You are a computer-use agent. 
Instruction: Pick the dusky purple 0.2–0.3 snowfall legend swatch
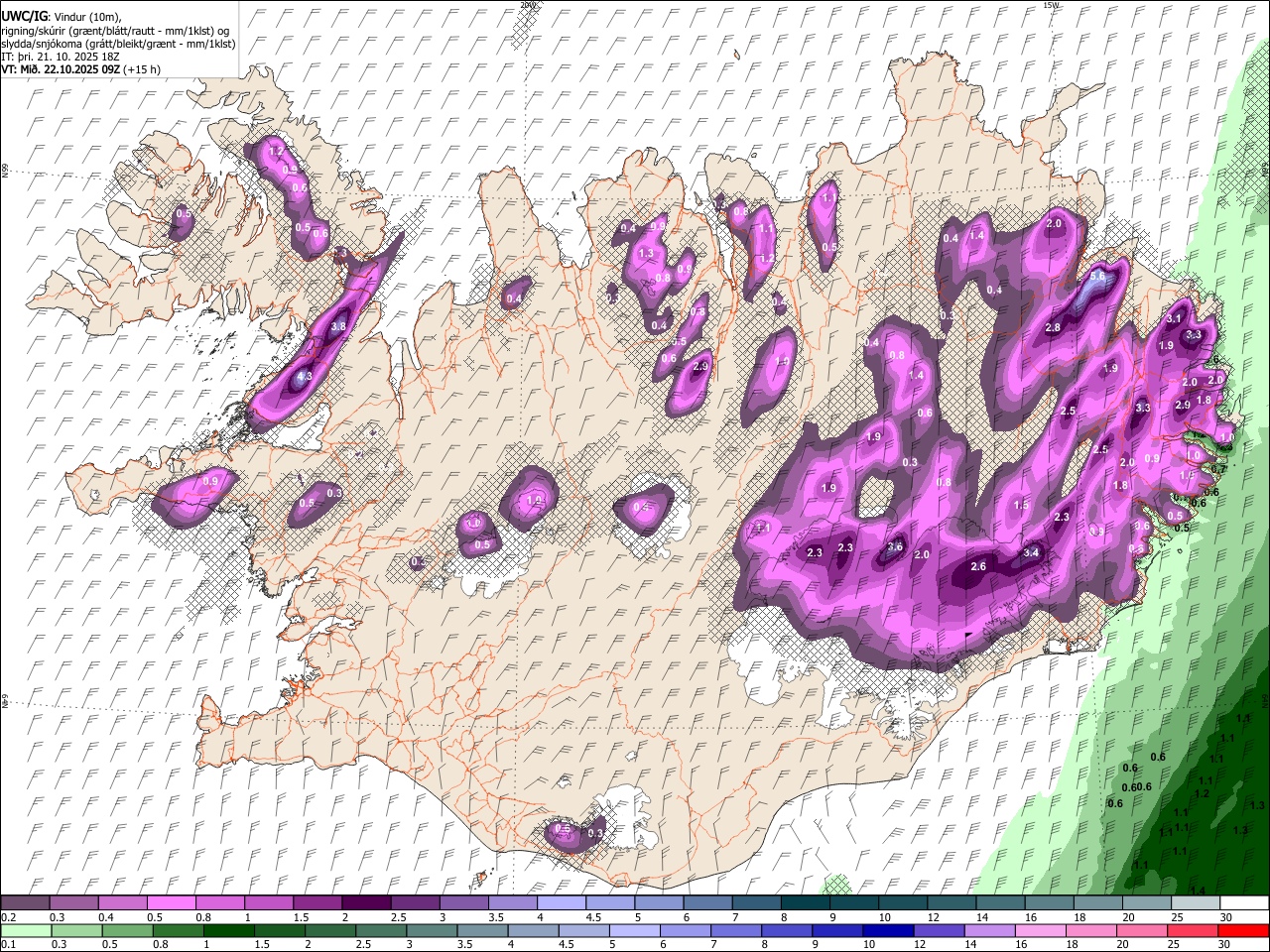coord(25,903)
